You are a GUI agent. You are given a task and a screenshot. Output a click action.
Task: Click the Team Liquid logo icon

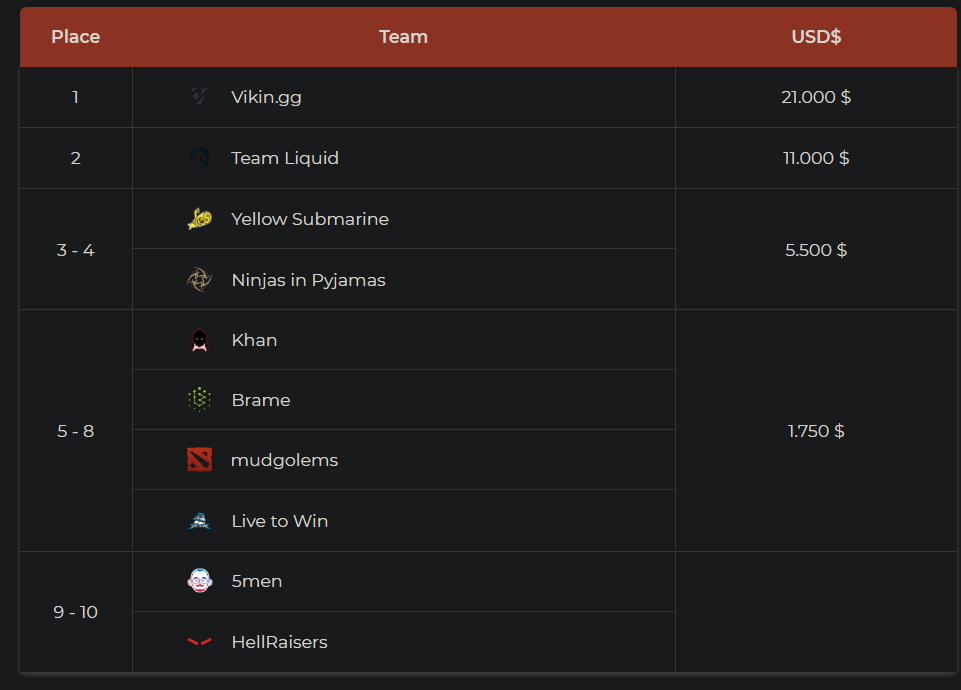200,158
